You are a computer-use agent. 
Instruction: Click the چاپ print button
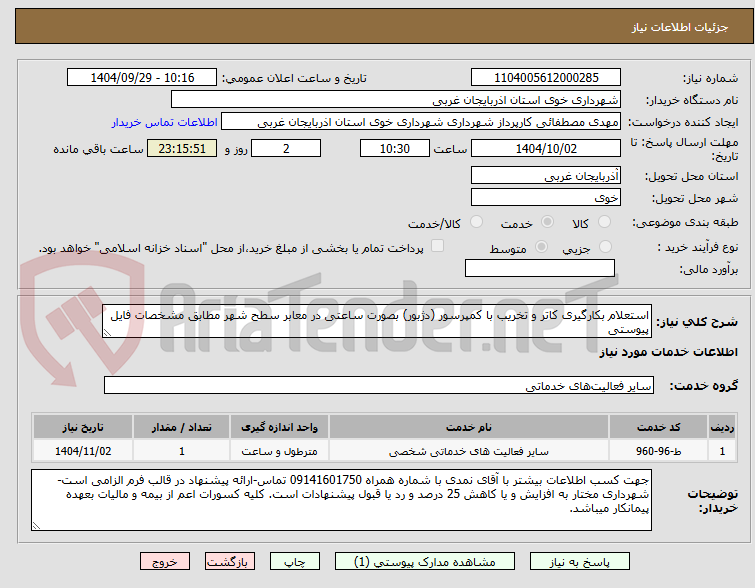click(295, 562)
